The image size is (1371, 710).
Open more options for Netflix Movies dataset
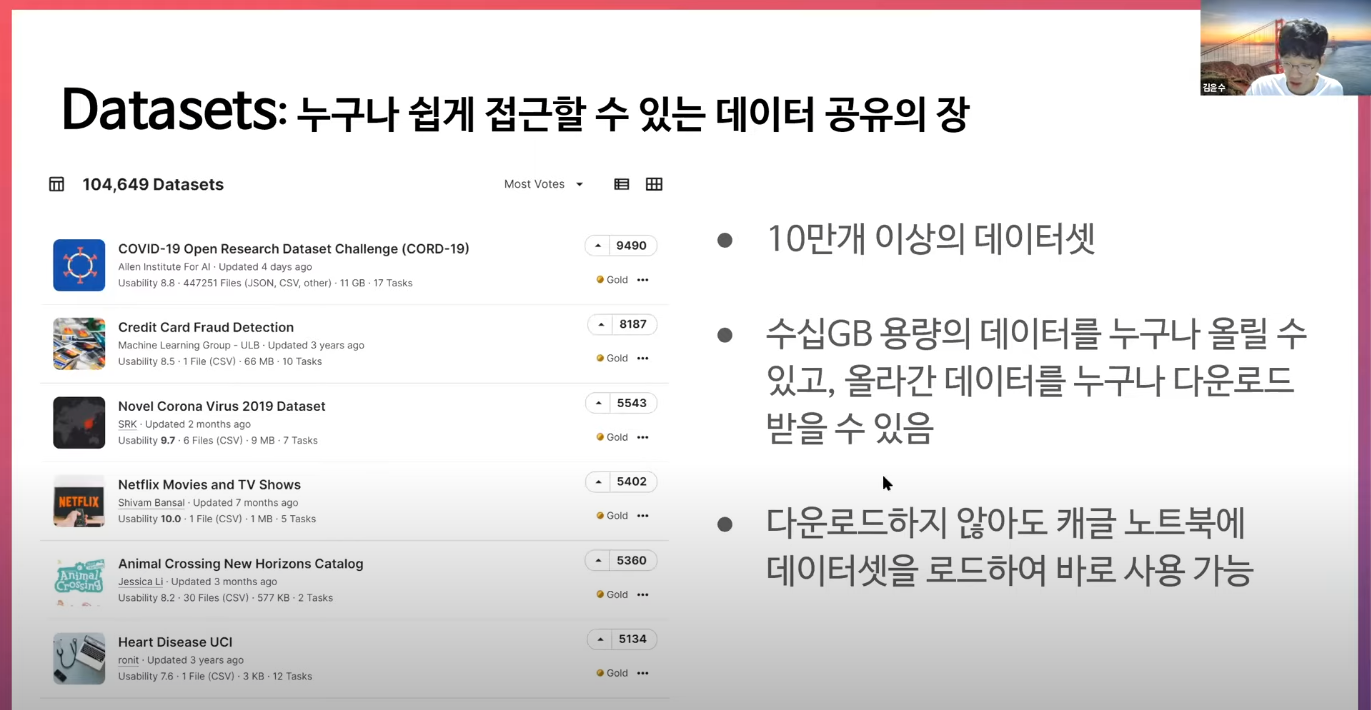(643, 516)
